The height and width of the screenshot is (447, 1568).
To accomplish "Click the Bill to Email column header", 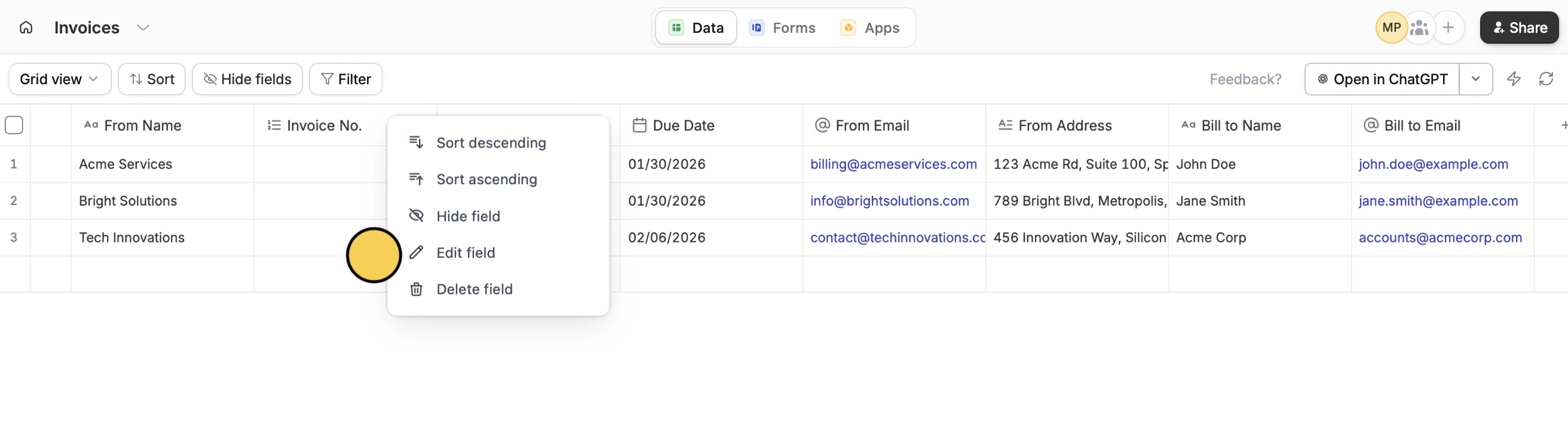I will pos(1443,125).
